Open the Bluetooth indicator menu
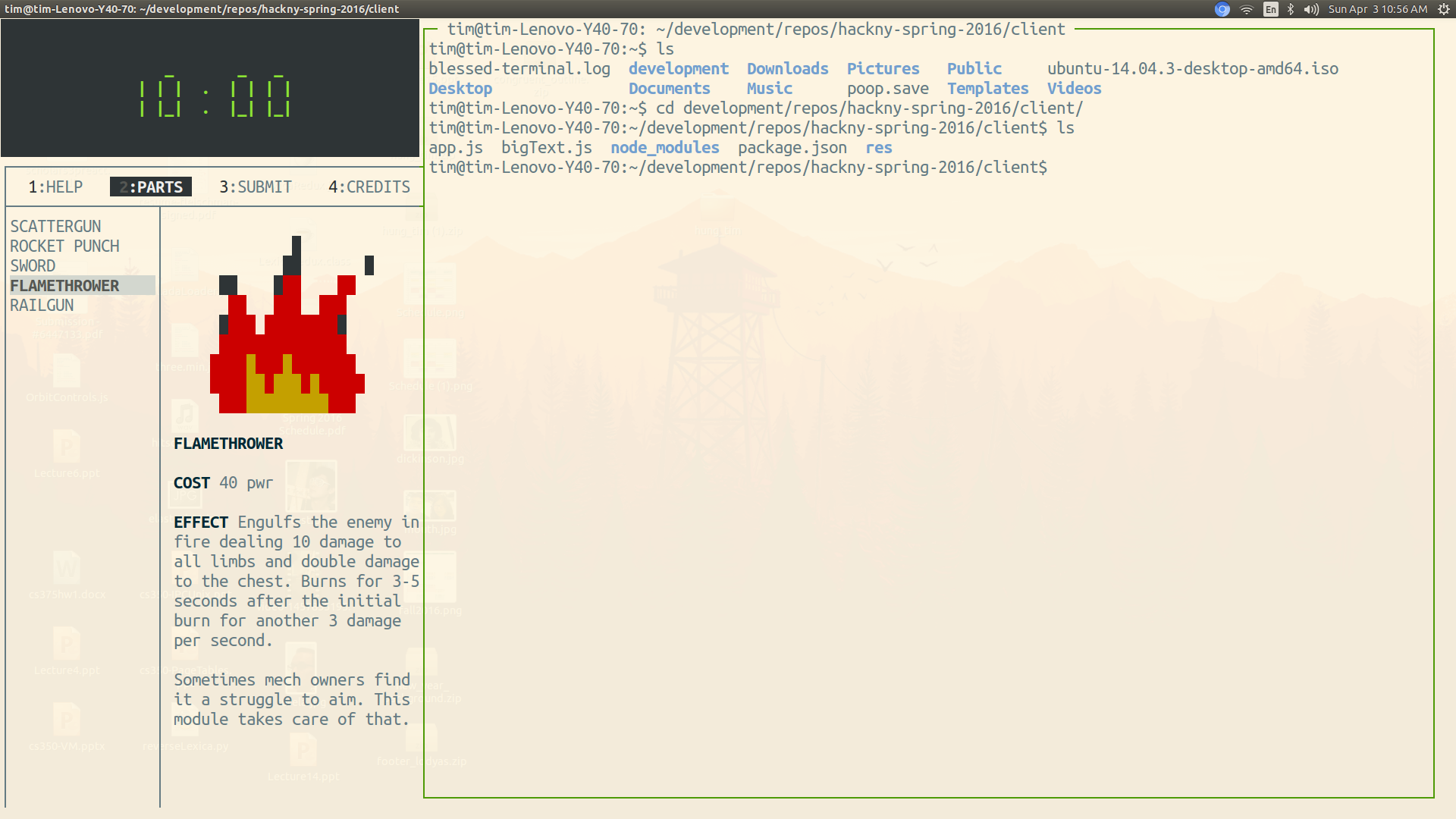Image resolution: width=1456 pixels, height=819 pixels. click(1291, 9)
